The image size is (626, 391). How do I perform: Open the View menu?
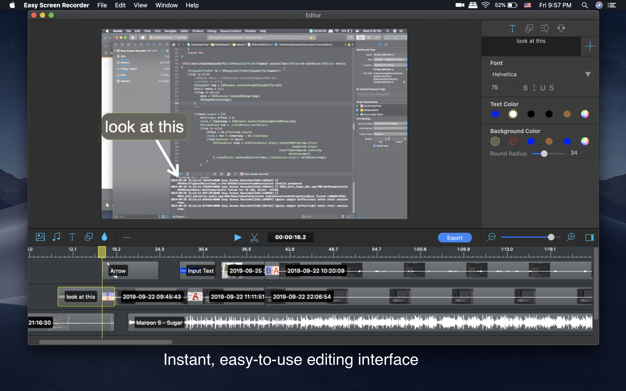141,5
